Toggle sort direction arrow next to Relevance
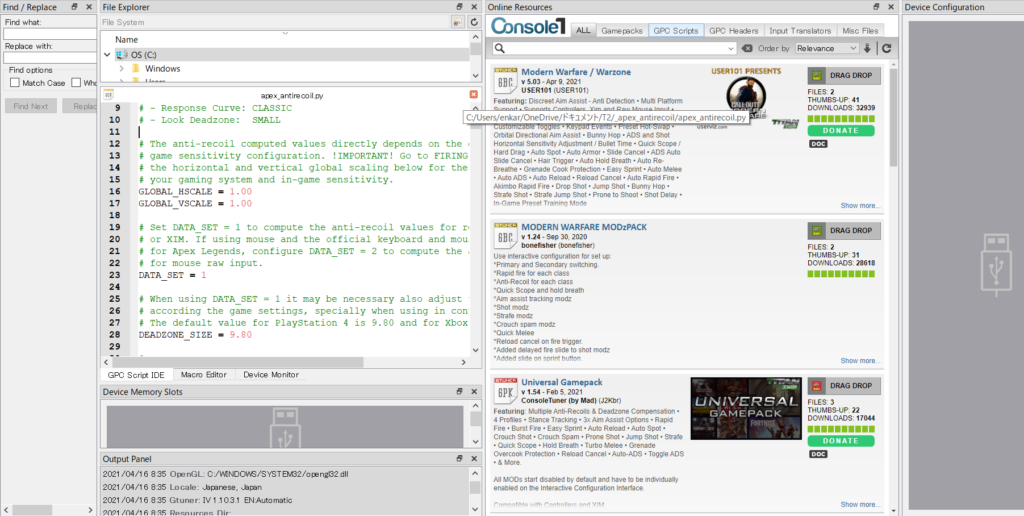Image resolution: width=1024 pixels, height=516 pixels. coord(867,48)
